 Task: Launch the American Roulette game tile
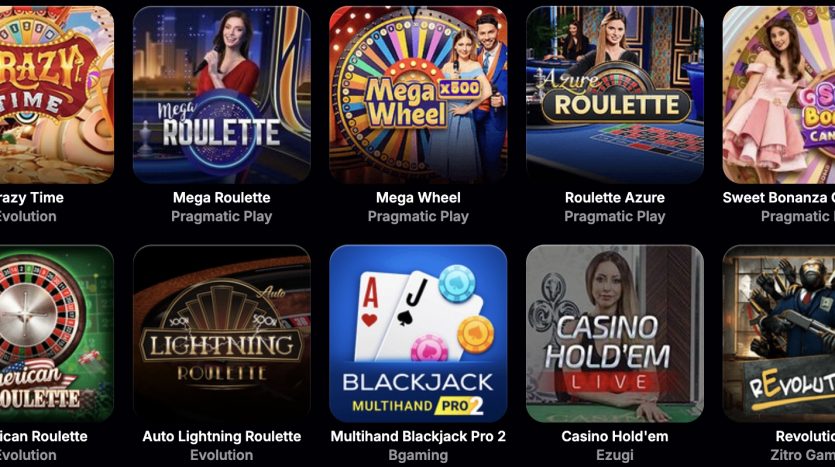pos(56,333)
